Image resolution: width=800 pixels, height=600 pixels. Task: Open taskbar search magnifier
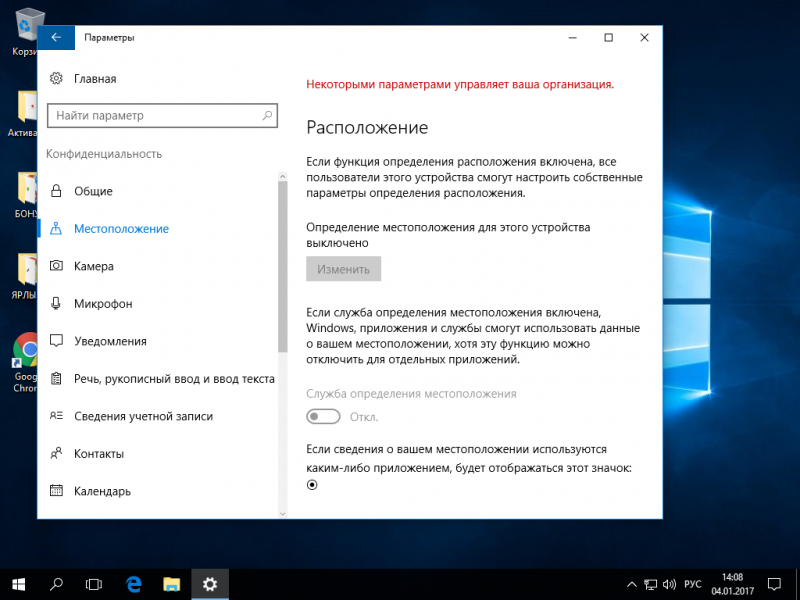point(56,584)
